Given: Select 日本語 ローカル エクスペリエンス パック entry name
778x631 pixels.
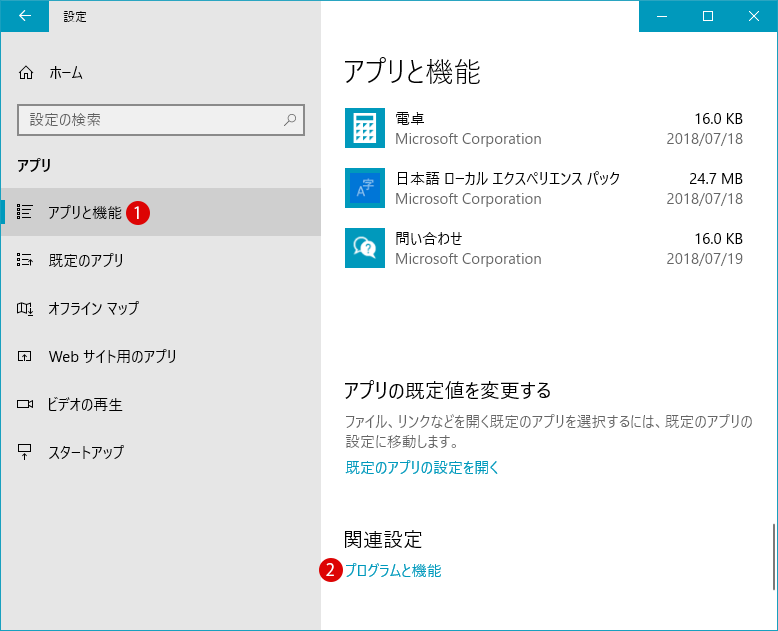Looking at the screenshot, I should [x=508, y=179].
